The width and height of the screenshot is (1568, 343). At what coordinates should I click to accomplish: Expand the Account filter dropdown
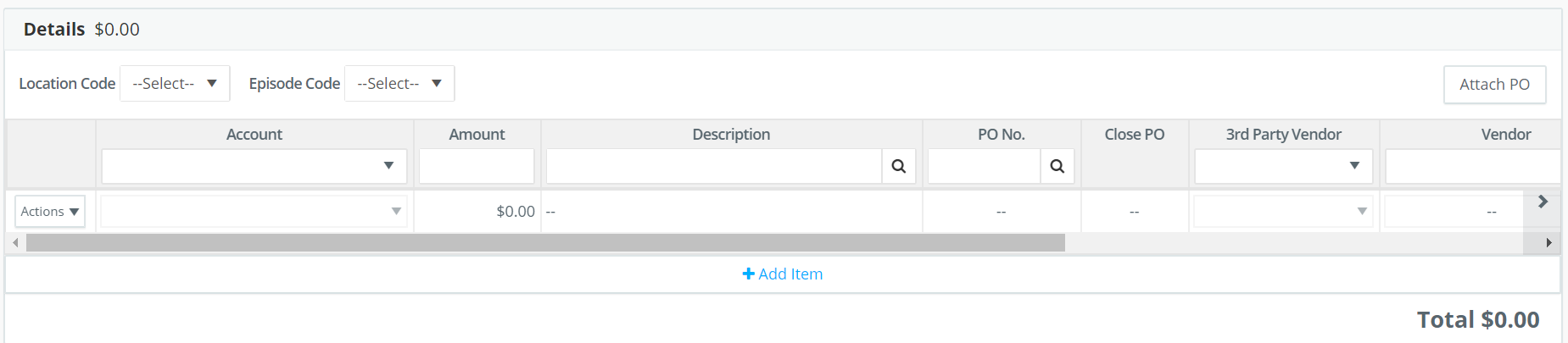(254, 166)
